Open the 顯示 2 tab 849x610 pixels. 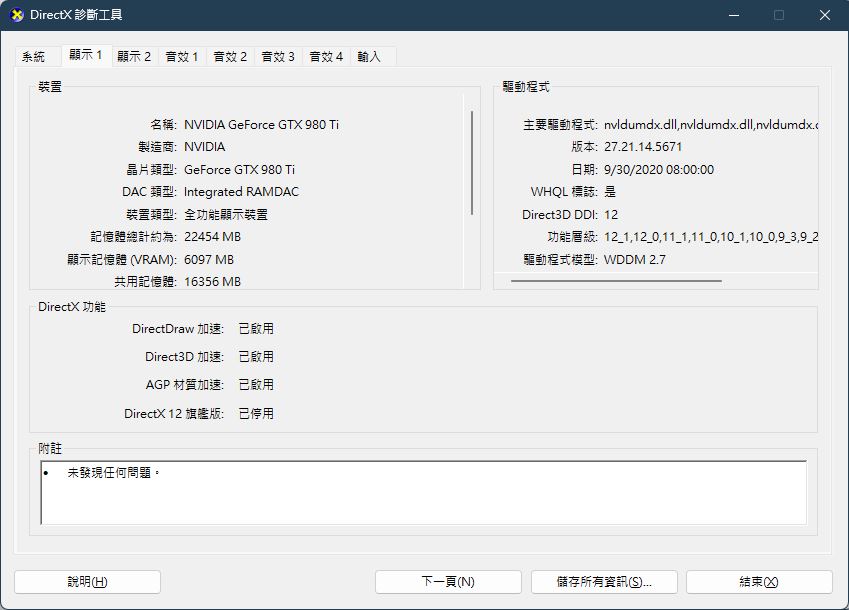[134, 57]
